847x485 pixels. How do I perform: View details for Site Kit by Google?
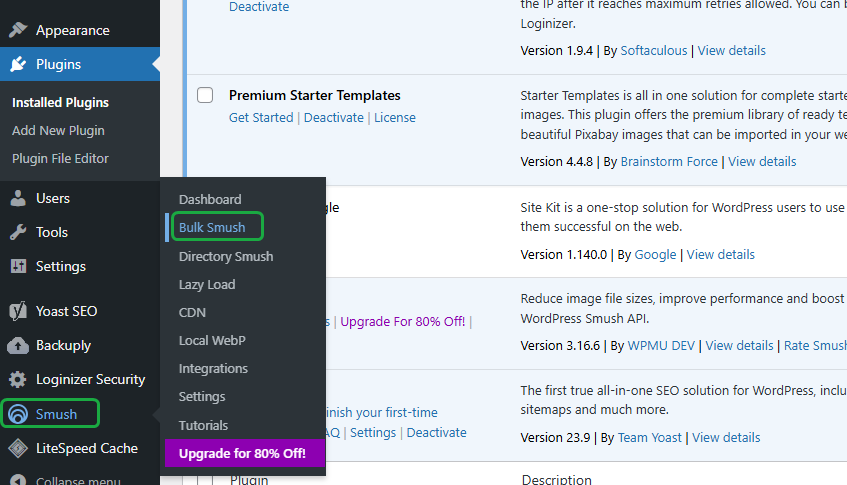click(x=720, y=254)
